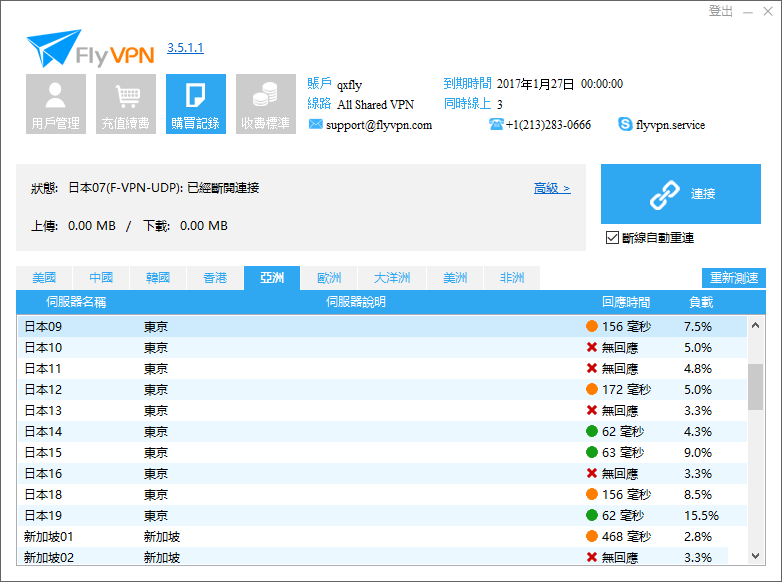Click the telephone icon beside the phone number
Viewport: 782px width, 582px height.
tap(496, 124)
